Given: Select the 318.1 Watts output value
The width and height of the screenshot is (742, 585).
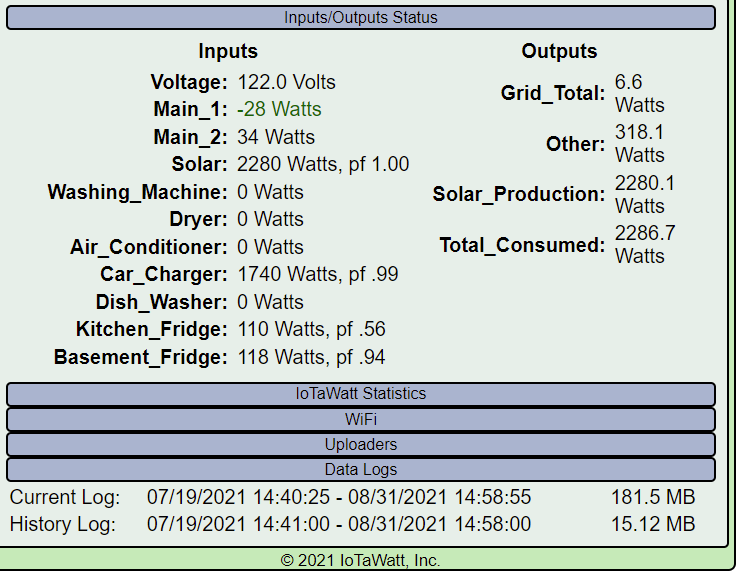Looking at the screenshot, I should [640, 143].
